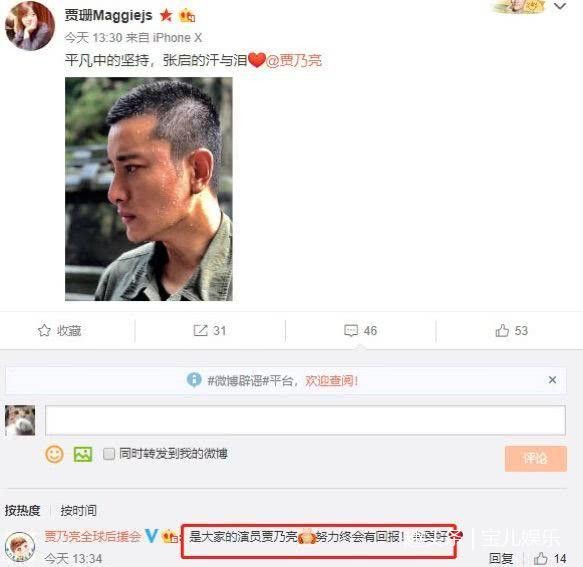Focus the comment text input box
583x567 pixels.
[x=305, y=421]
